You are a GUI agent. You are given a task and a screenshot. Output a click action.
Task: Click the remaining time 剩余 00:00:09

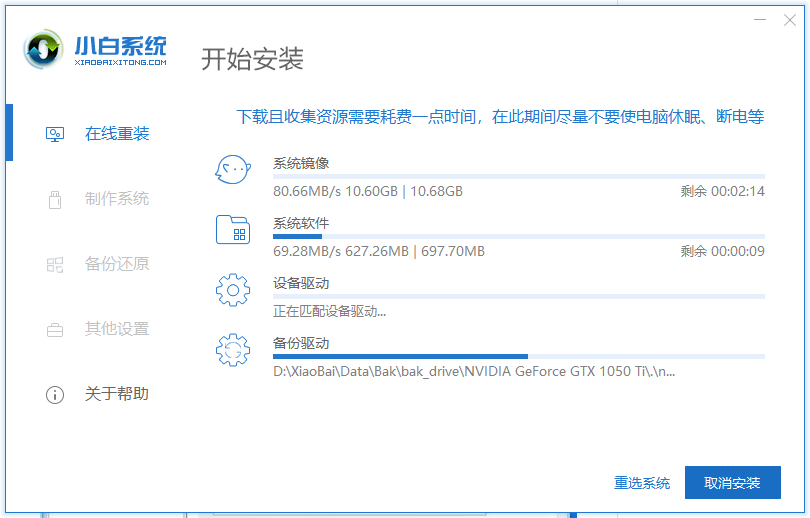pyautogui.click(x=722, y=252)
